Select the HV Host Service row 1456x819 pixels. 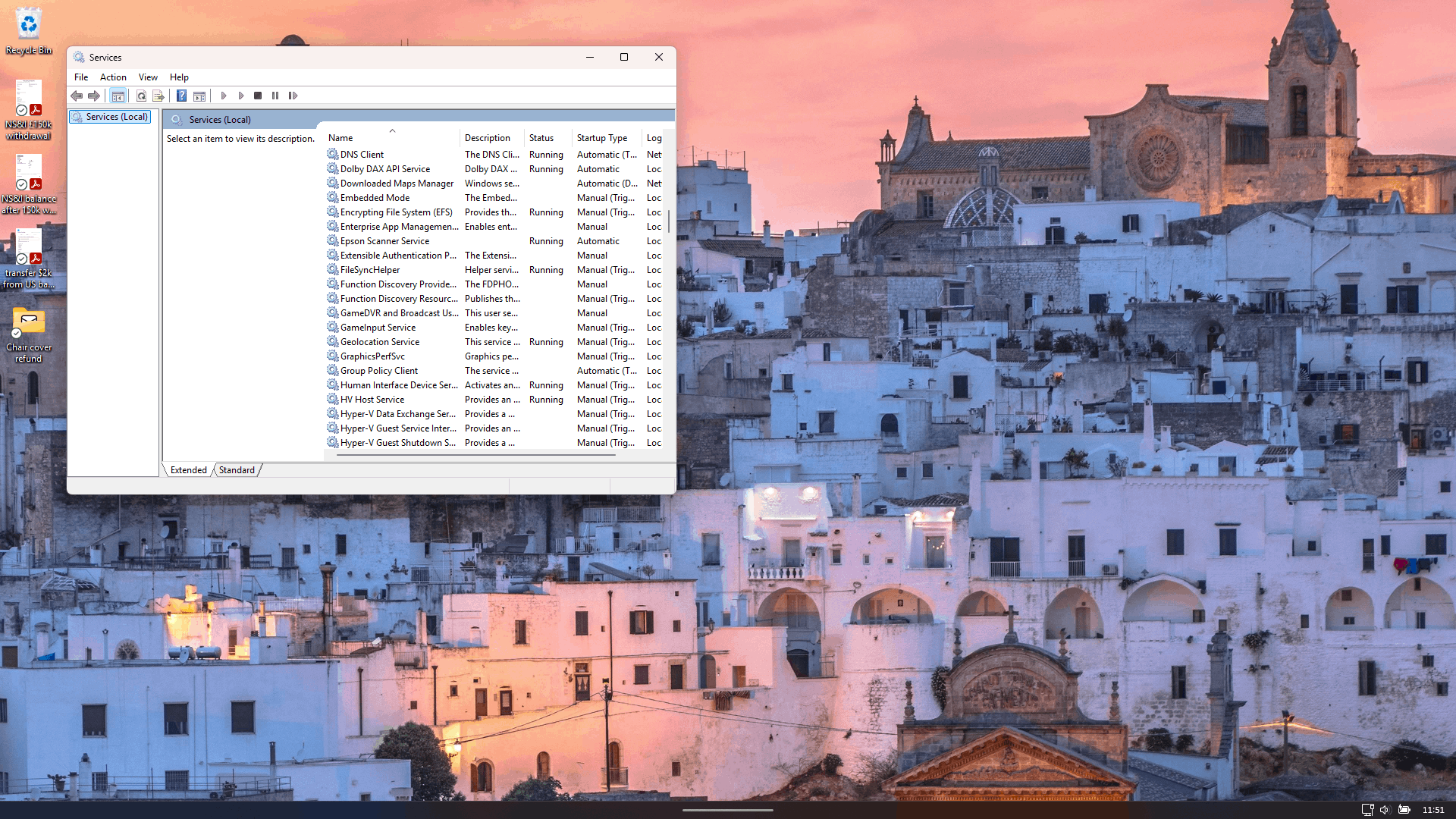(493, 400)
